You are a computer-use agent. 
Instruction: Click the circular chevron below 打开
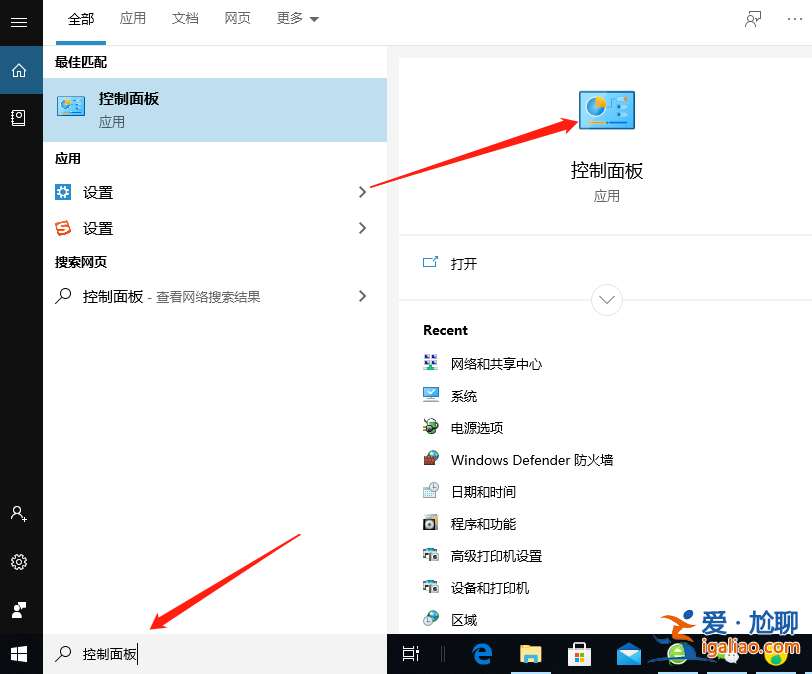(x=606, y=300)
